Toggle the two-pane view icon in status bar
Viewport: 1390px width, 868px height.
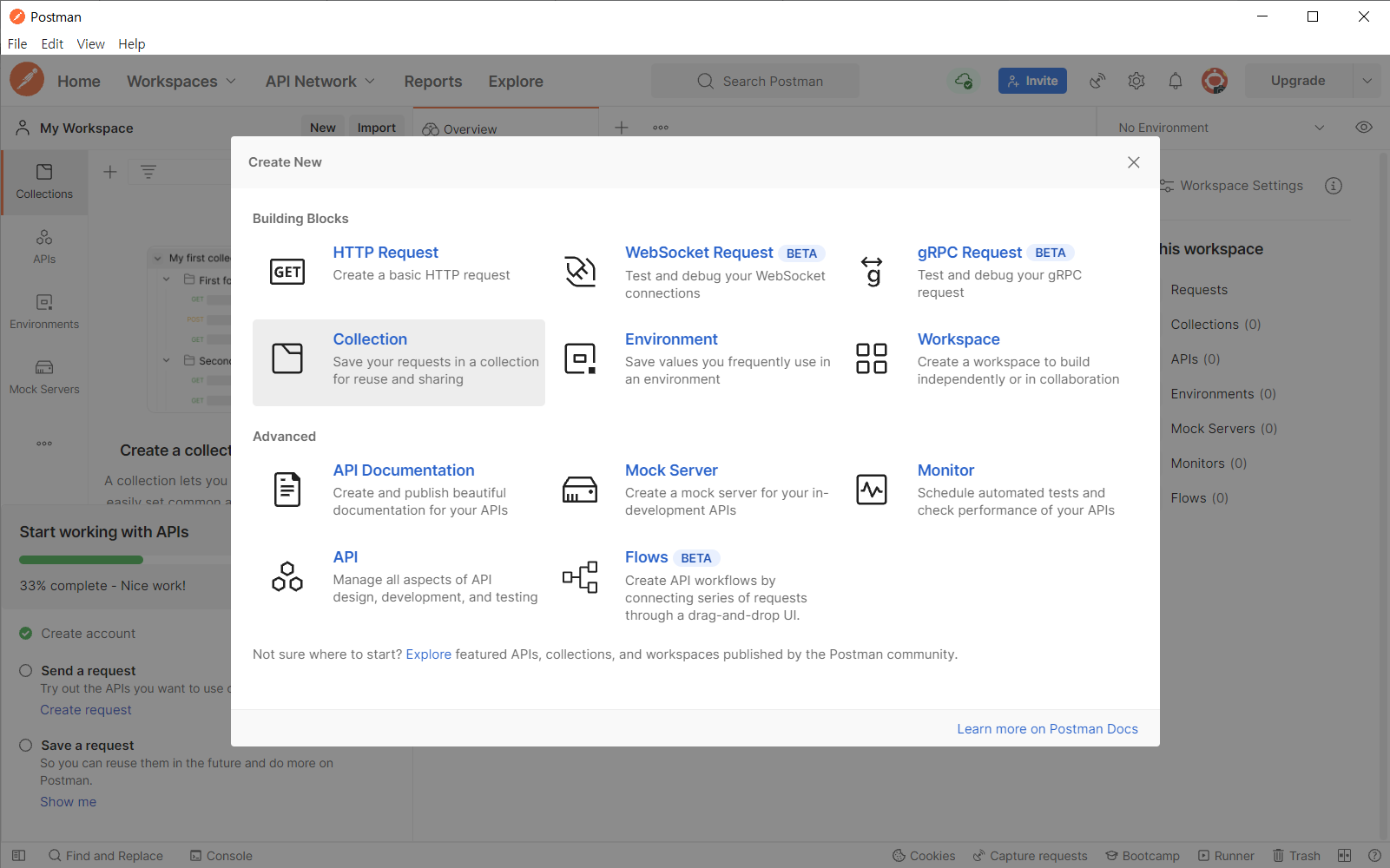(1344, 856)
